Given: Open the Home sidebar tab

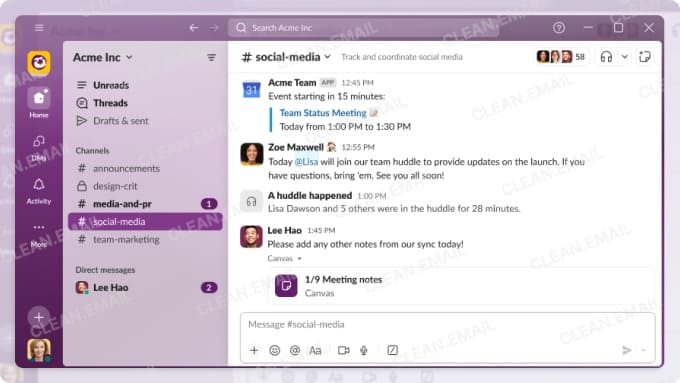Looking at the screenshot, I should tap(39, 103).
